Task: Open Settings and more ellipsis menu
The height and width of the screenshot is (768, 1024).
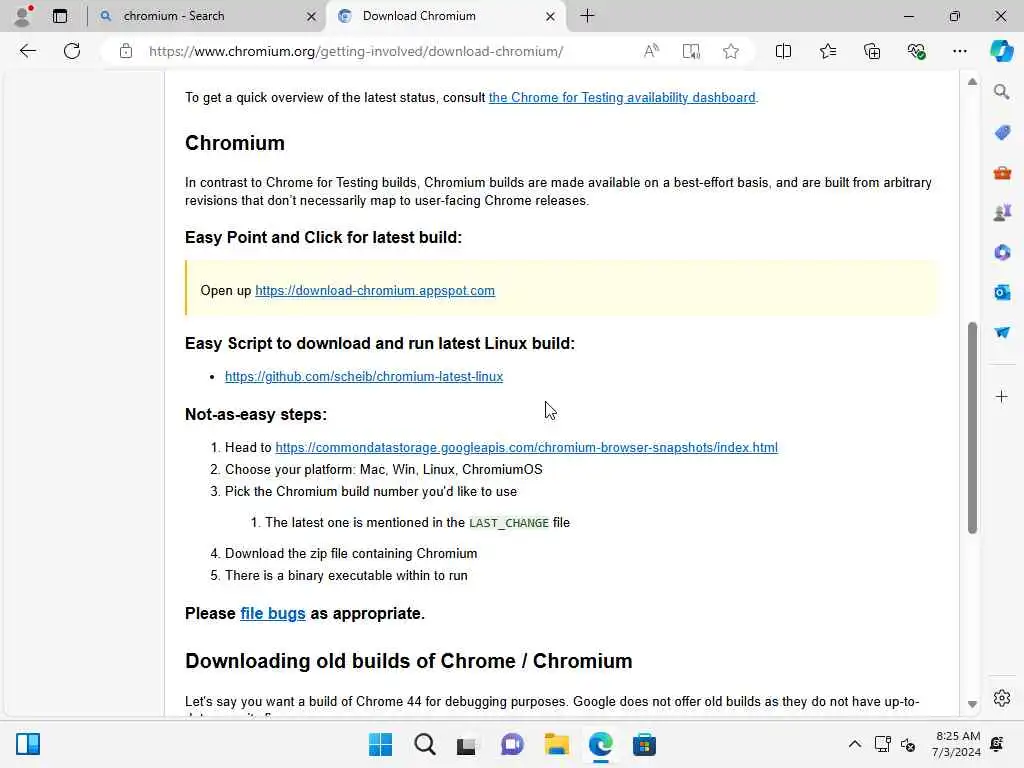Action: [x=959, y=51]
